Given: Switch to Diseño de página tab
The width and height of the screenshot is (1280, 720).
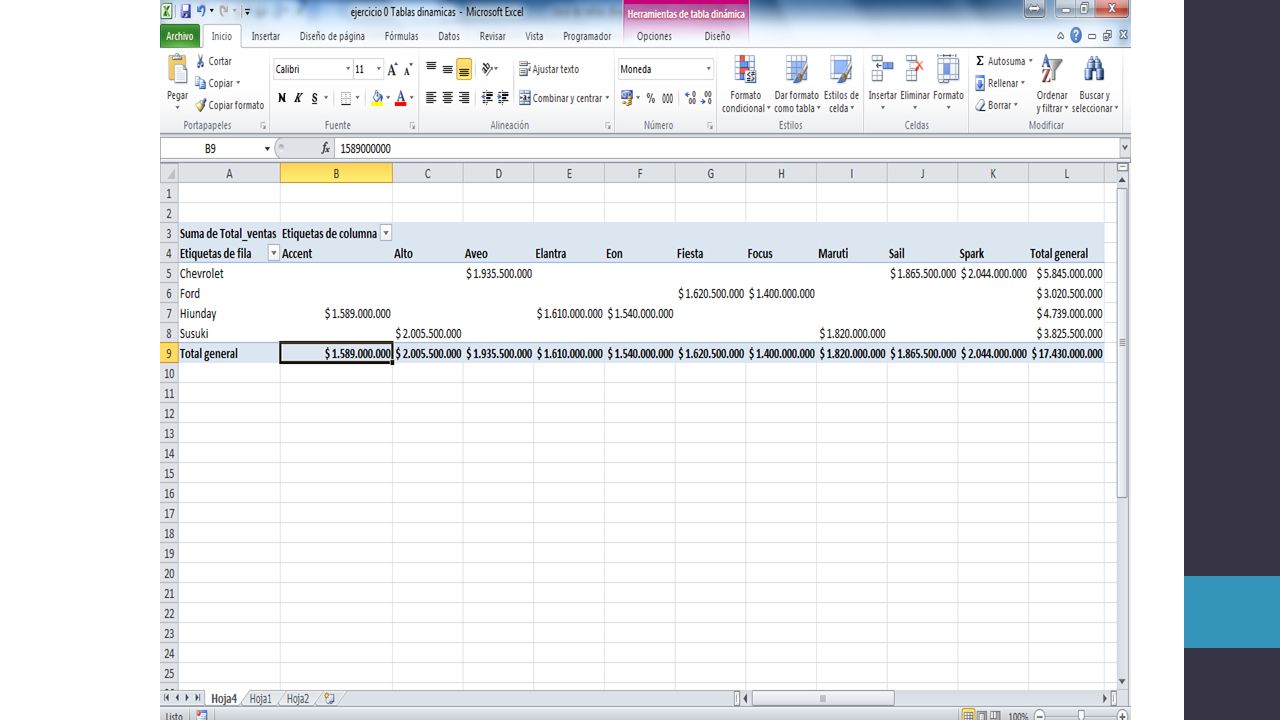Looking at the screenshot, I should [x=332, y=36].
